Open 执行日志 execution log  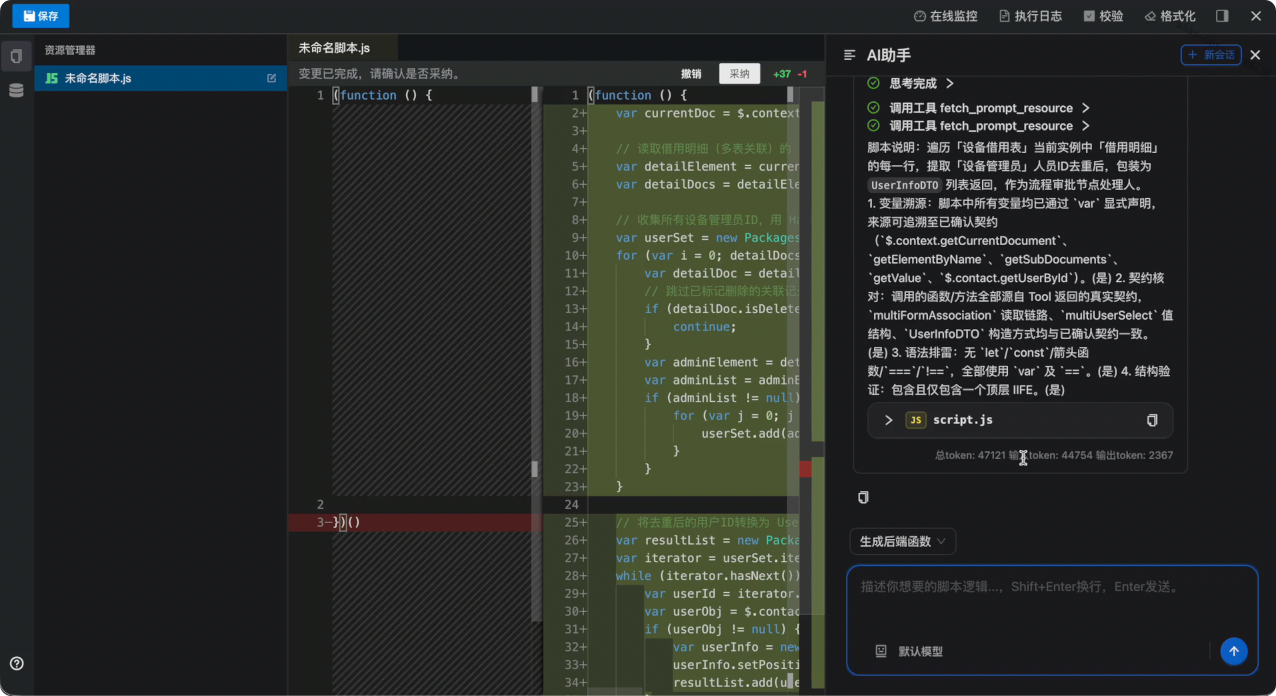click(1029, 16)
